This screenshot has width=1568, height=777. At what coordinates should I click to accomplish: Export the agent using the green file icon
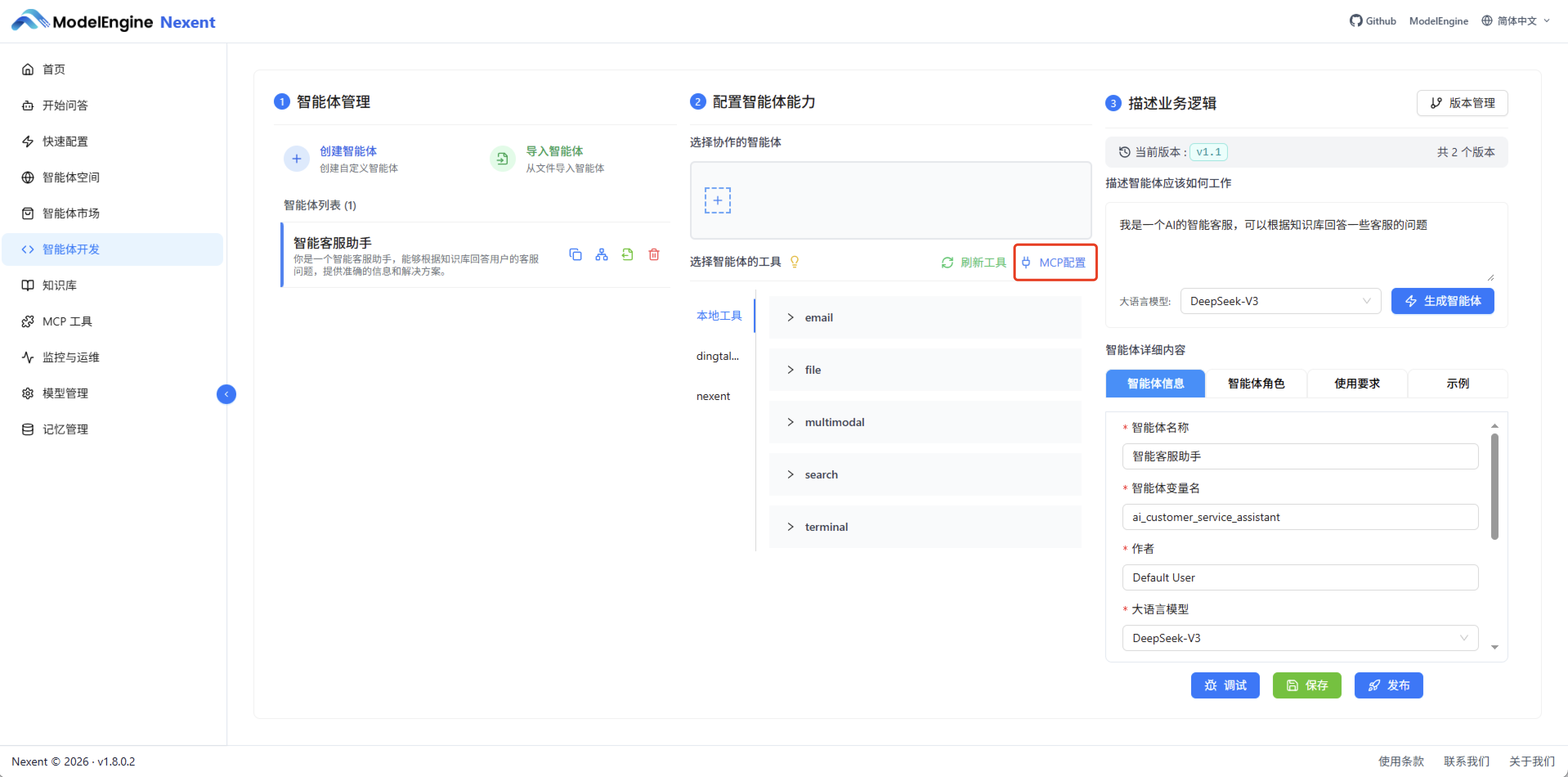pos(627,254)
